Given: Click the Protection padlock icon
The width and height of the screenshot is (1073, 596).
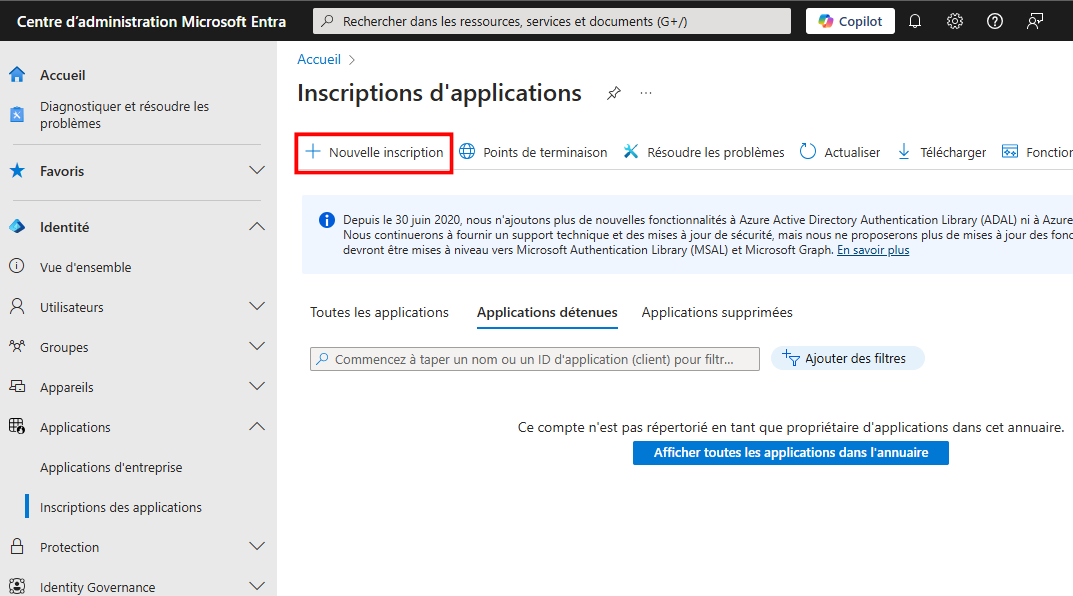Looking at the screenshot, I should (x=17, y=546).
